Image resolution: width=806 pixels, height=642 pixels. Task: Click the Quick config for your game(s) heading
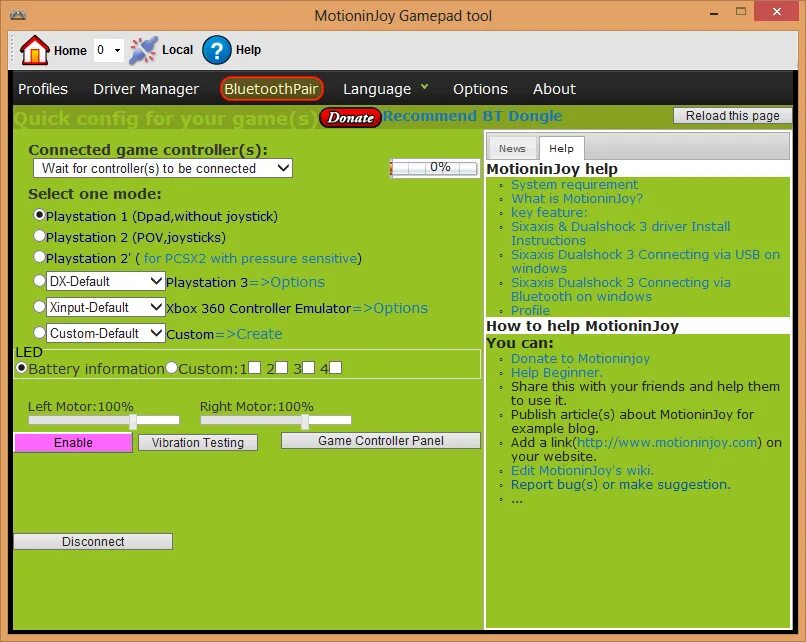pyautogui.click(x=165, y=119)
